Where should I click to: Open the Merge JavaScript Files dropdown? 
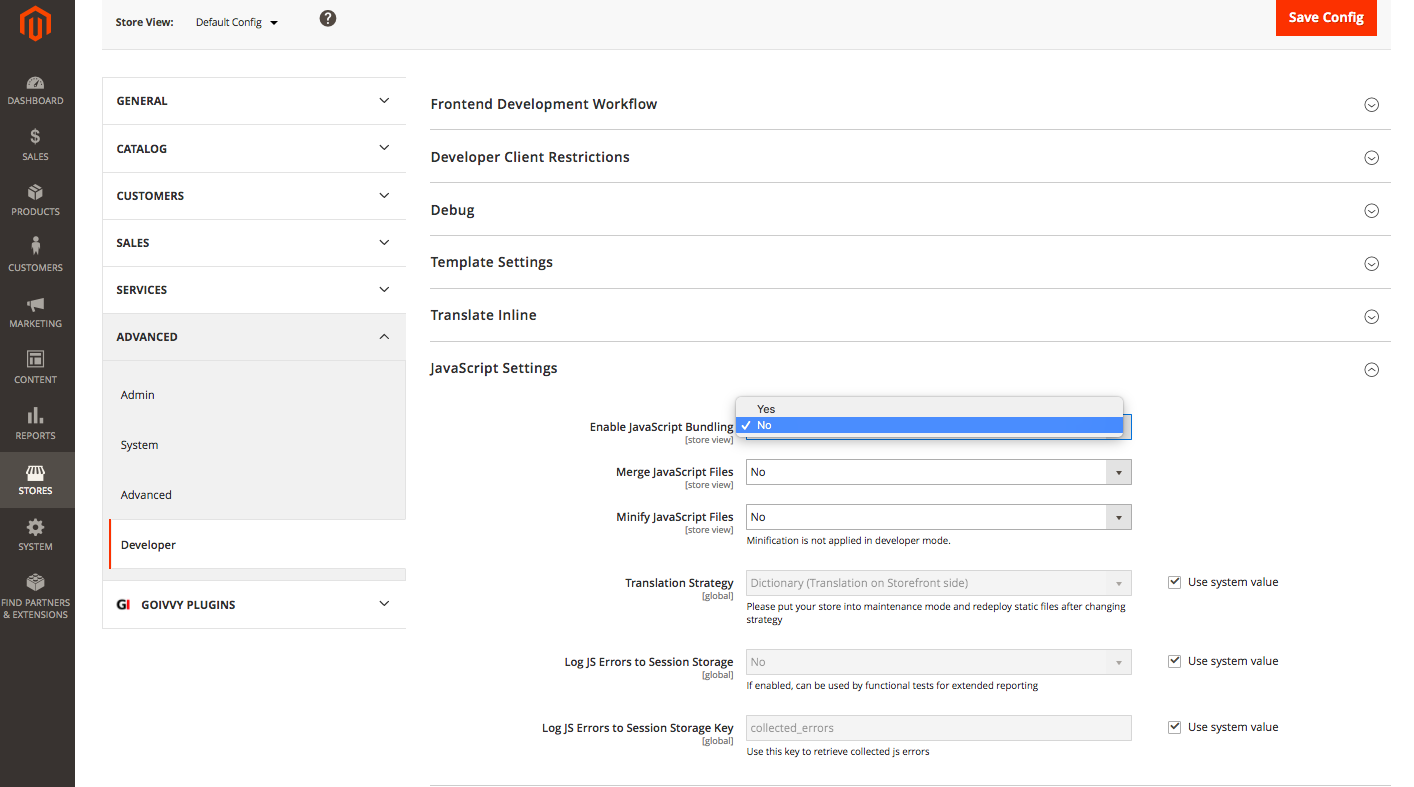tap(938, 472)
